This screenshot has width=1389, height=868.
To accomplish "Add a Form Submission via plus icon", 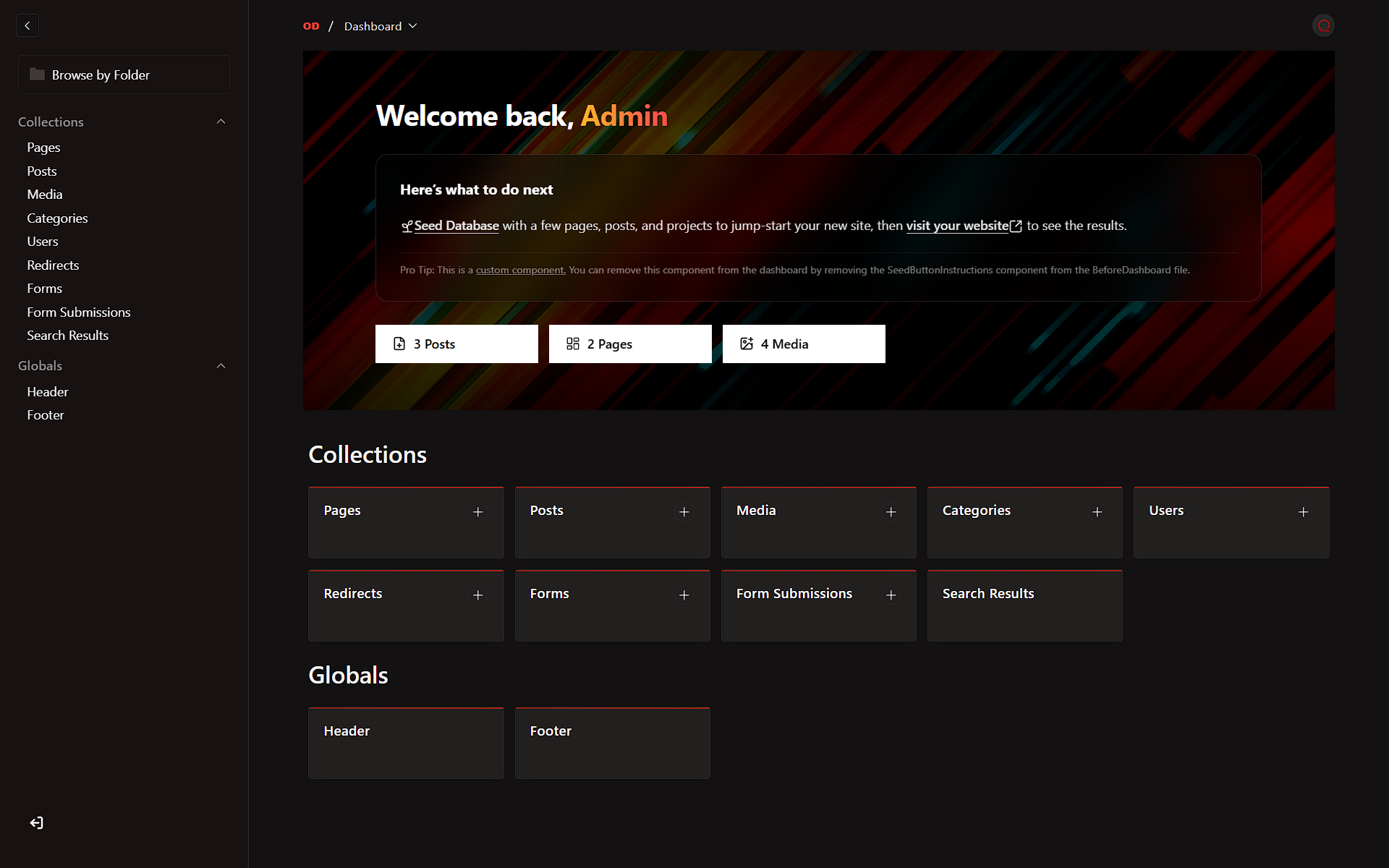I will coord(891,595).
